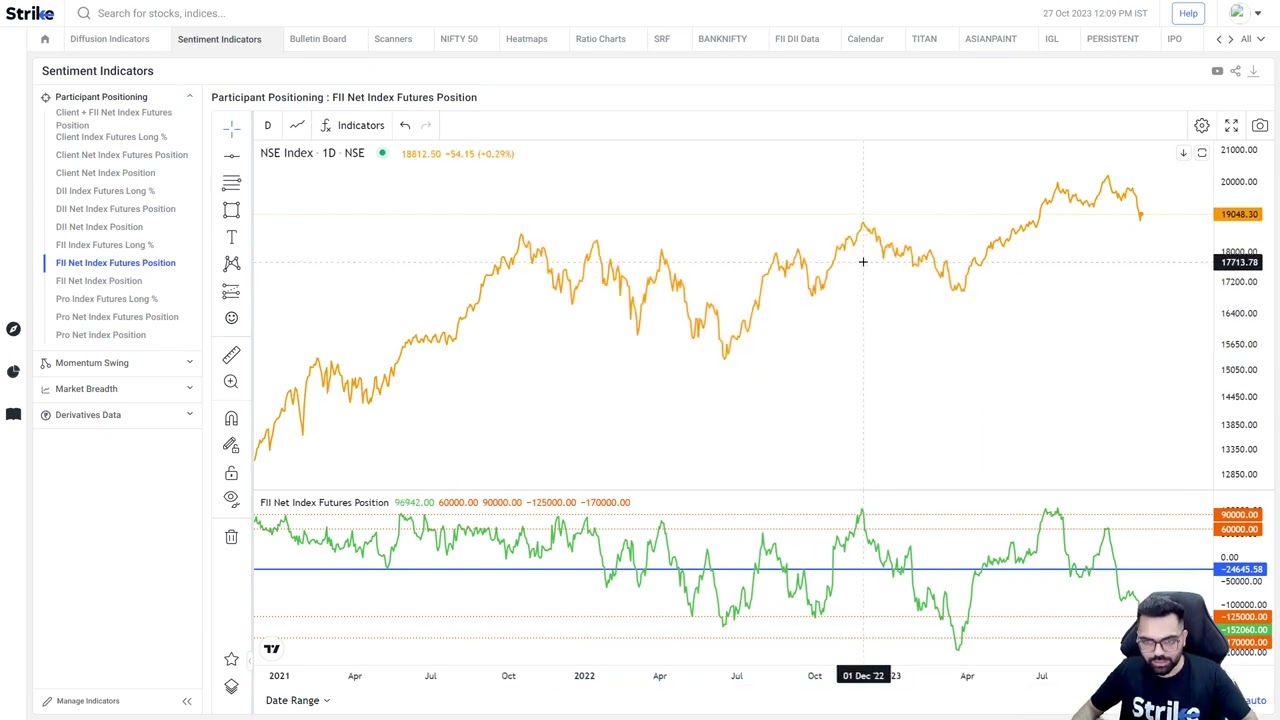The image size is (1280, 720).
Task: Switch to the Diffusion Indicators tab
Action: coord(110,39)
